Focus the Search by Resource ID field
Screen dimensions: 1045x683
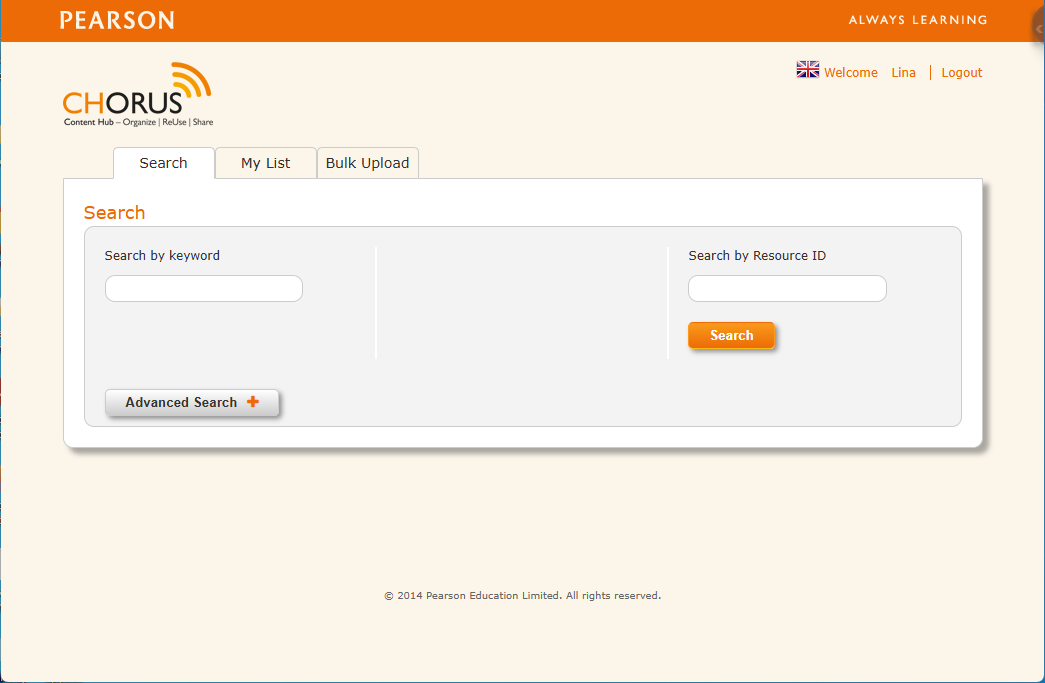[x=787, y=289]
